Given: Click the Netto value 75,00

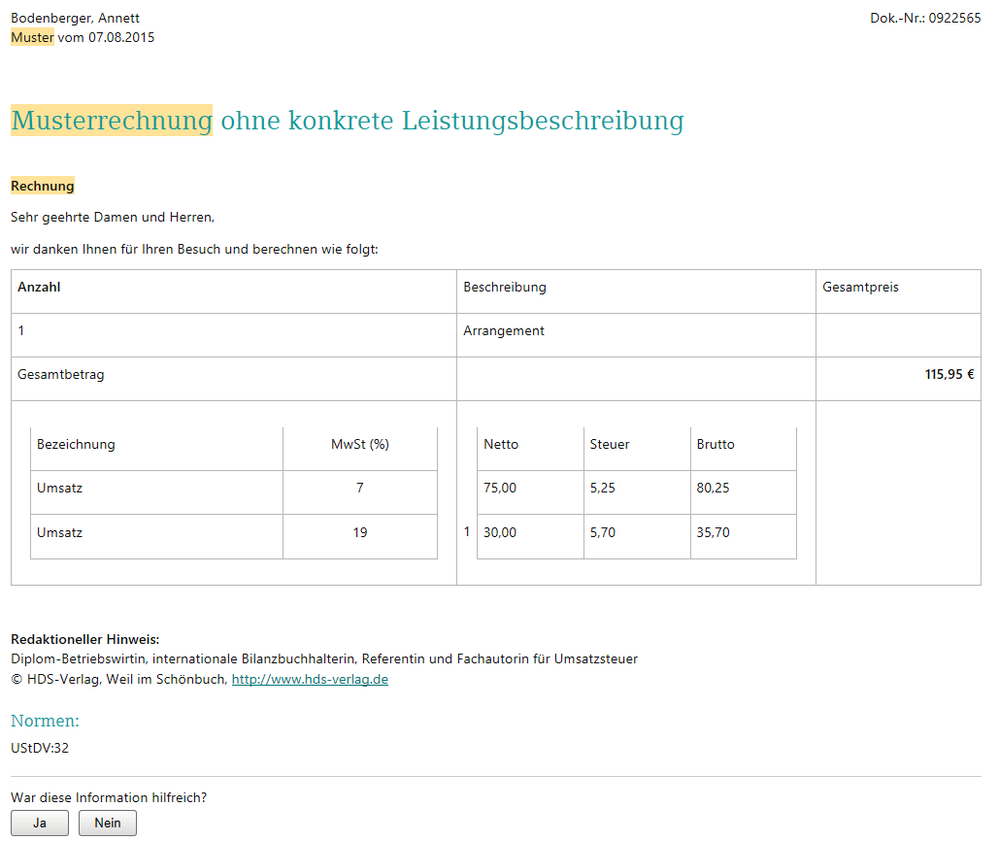Looking at the screenshot, I should click(x=500, y=488).
